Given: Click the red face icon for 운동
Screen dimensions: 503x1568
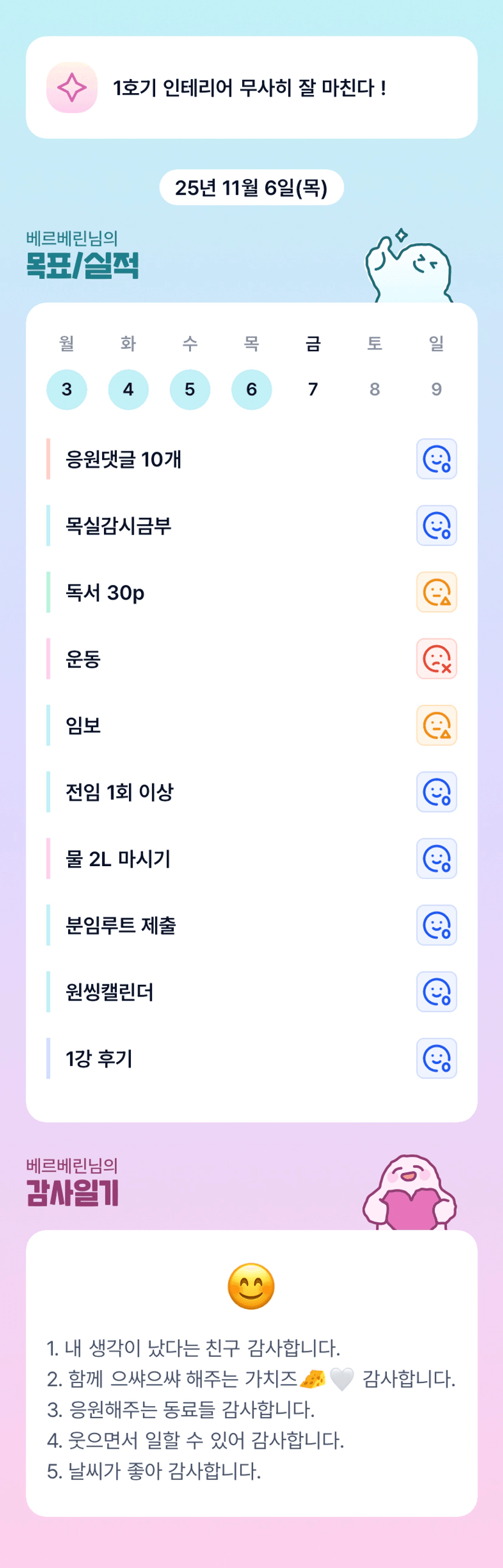Looking at the screenshot, I should point(436,659).
